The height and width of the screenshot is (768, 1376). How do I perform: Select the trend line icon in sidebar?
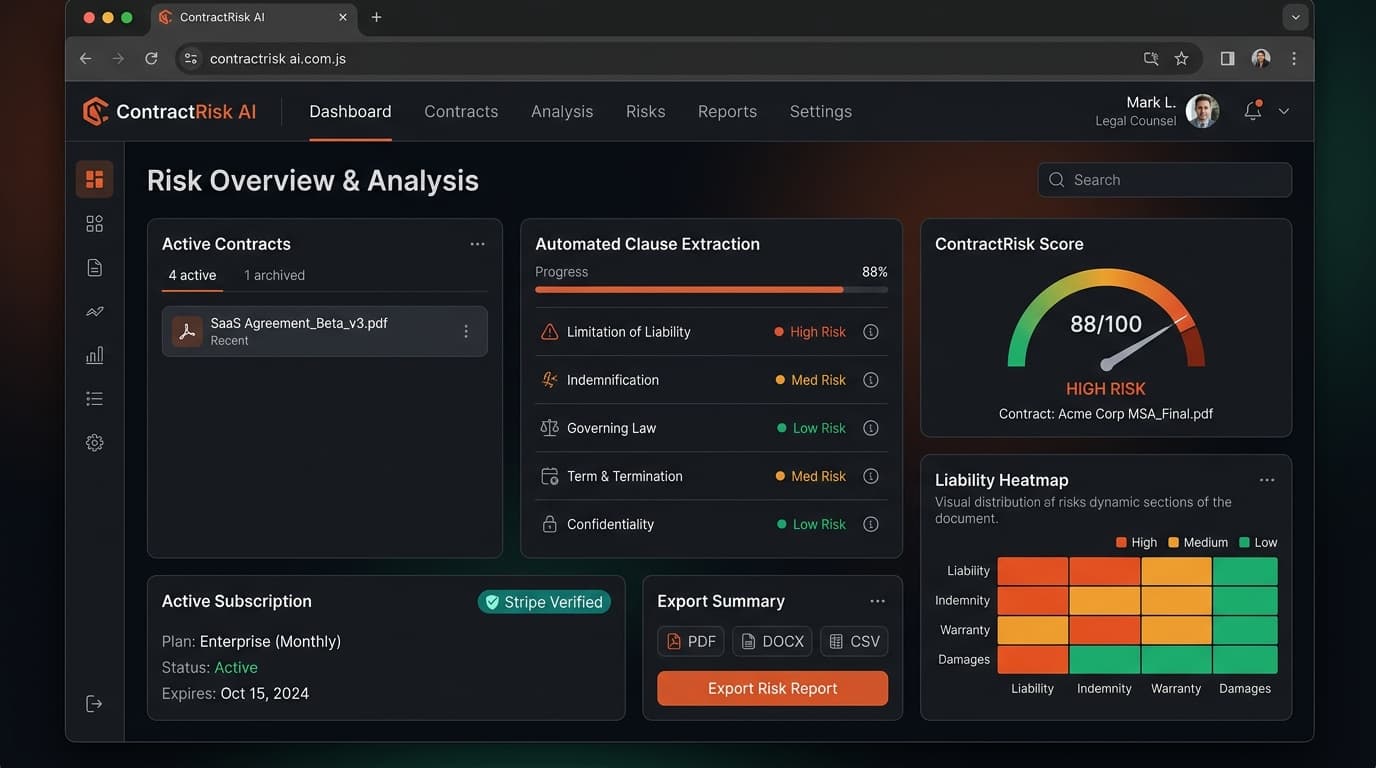94,311
